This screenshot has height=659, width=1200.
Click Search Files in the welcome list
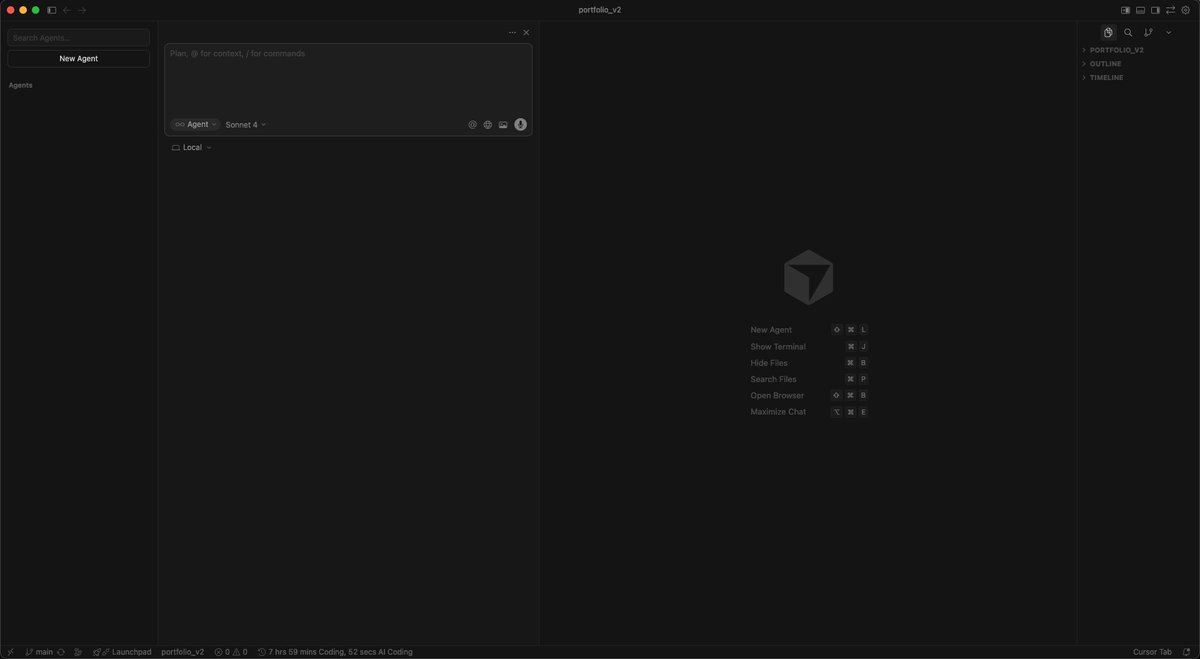coord(773,380)
